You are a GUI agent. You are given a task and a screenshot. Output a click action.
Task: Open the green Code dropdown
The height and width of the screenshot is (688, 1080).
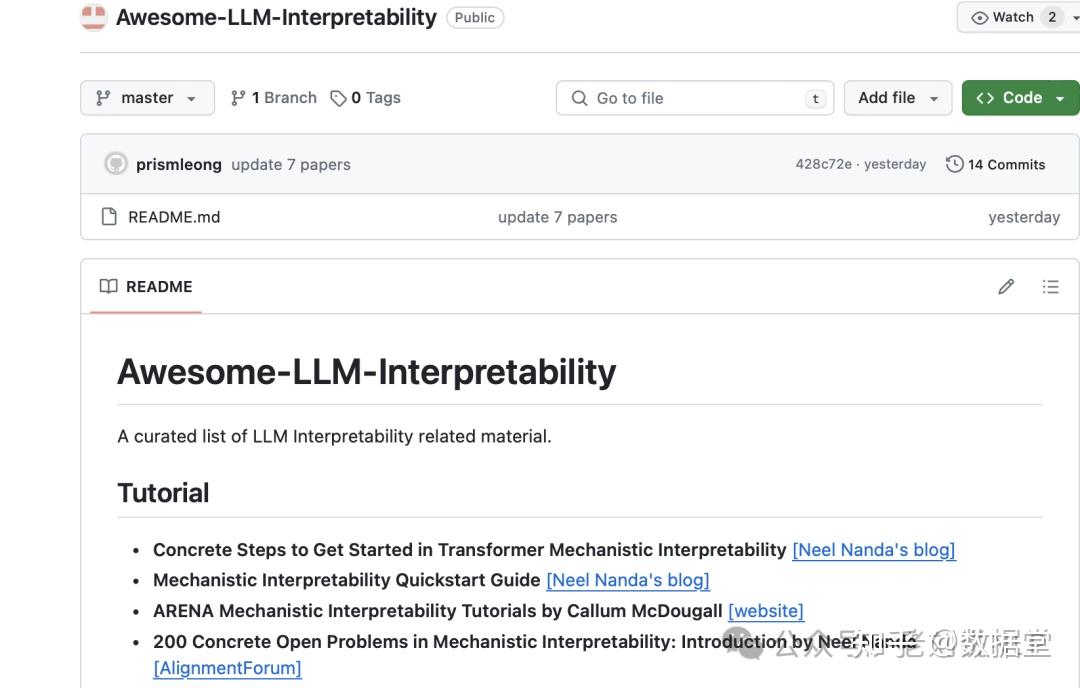[x=1020, y=98]
